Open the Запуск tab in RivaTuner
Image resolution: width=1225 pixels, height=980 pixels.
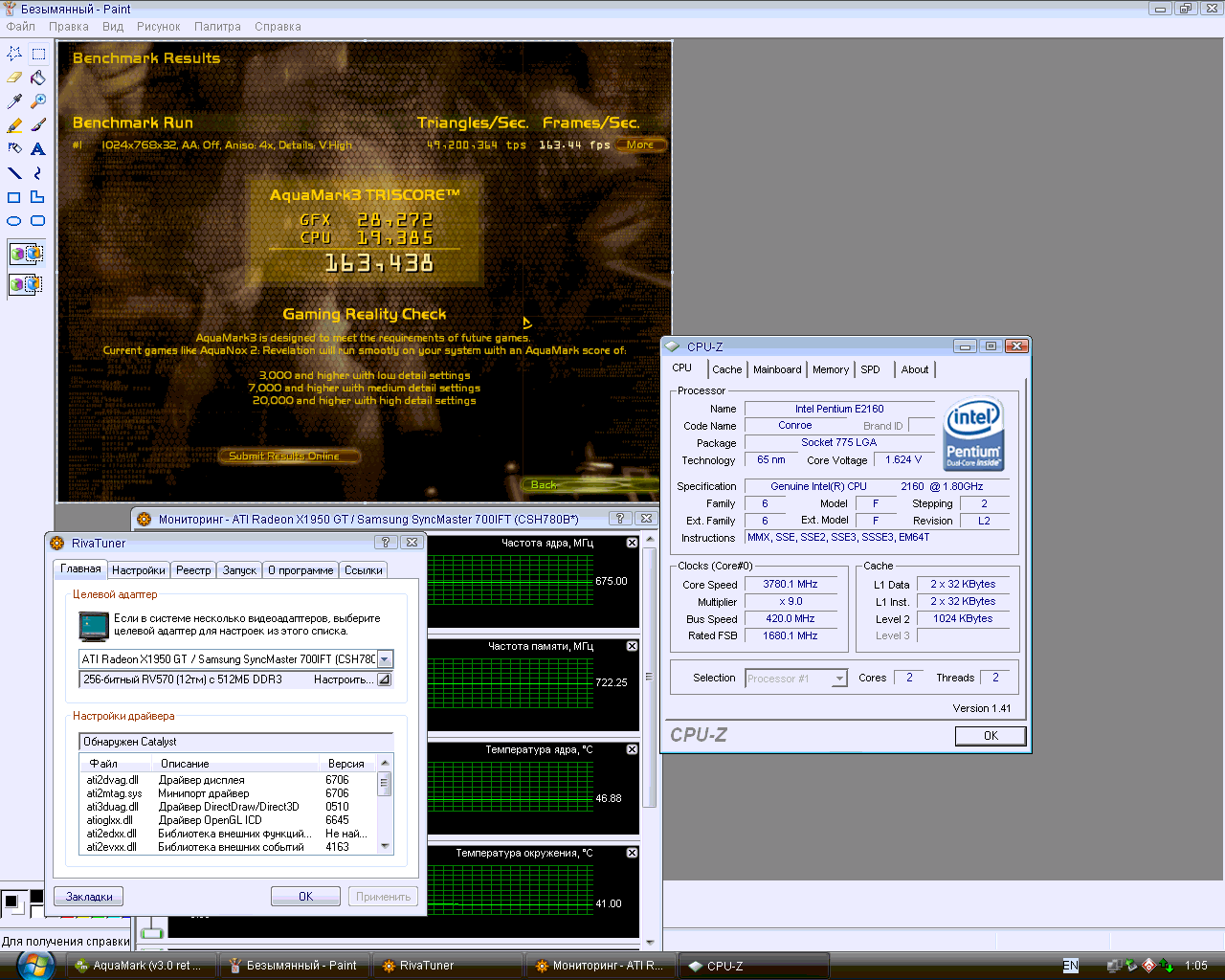(239, 570)
